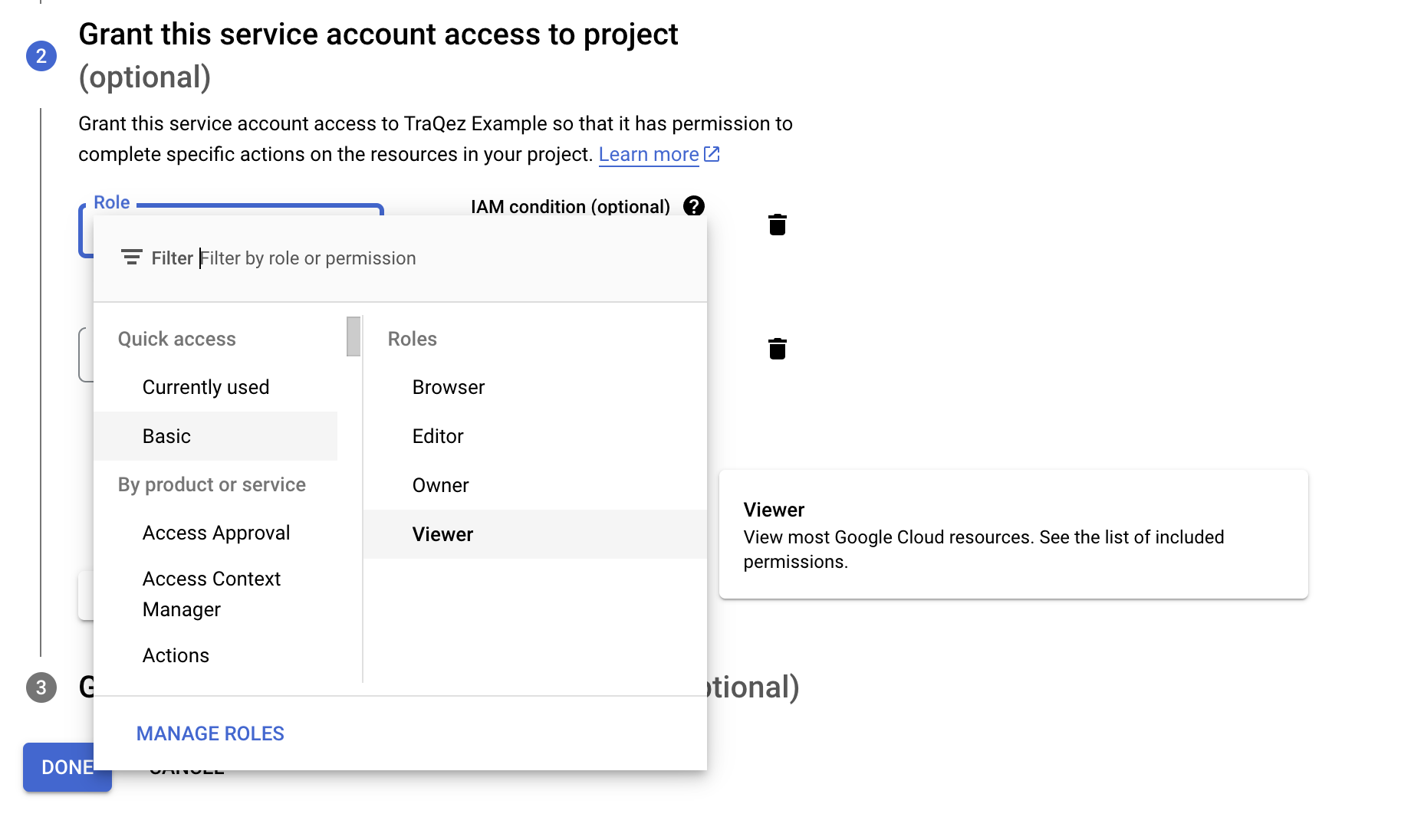This screenshot has height=840, width=1401.
Task: Select the Basic roles category
Action: pos(166,436)
